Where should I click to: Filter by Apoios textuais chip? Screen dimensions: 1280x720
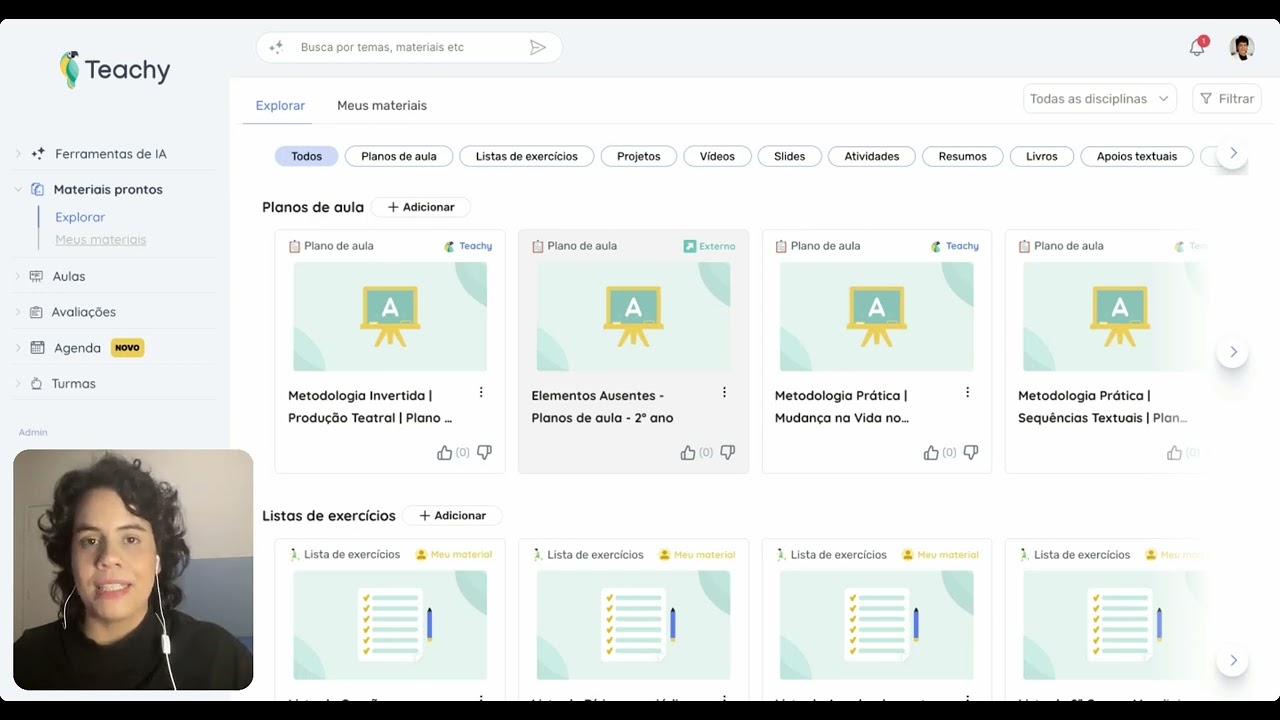point(1137,156)
